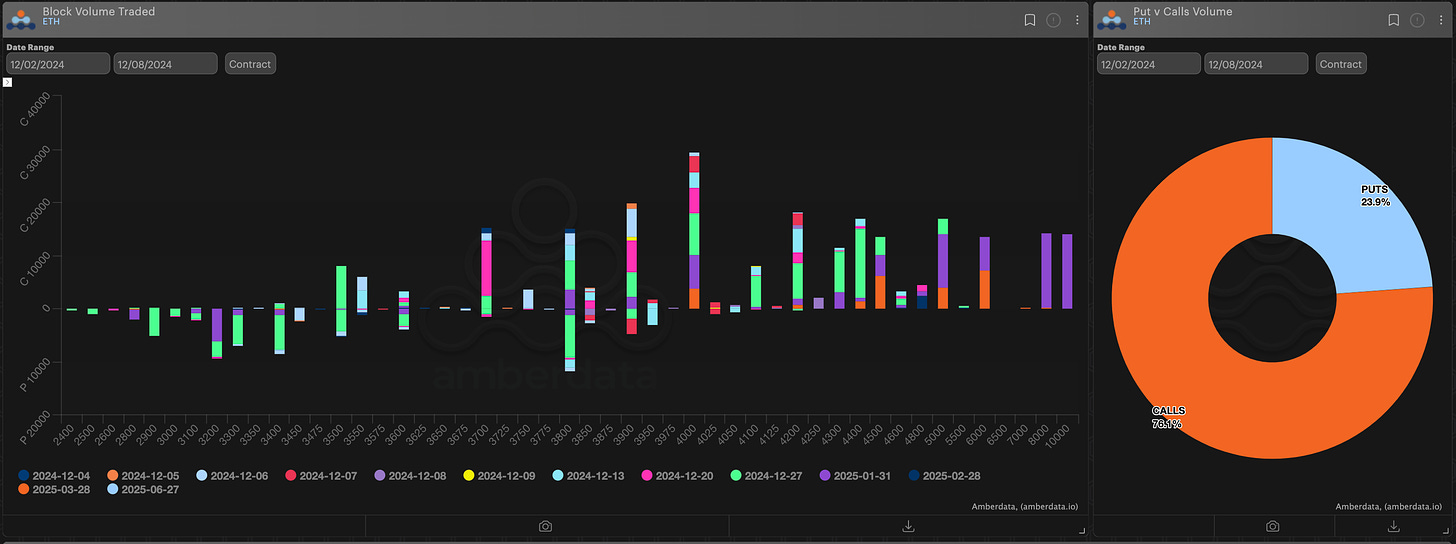Open info icon on Put v Calls Volume panel
This screenshot has width=1456, height=544.
click(1418, 20)
